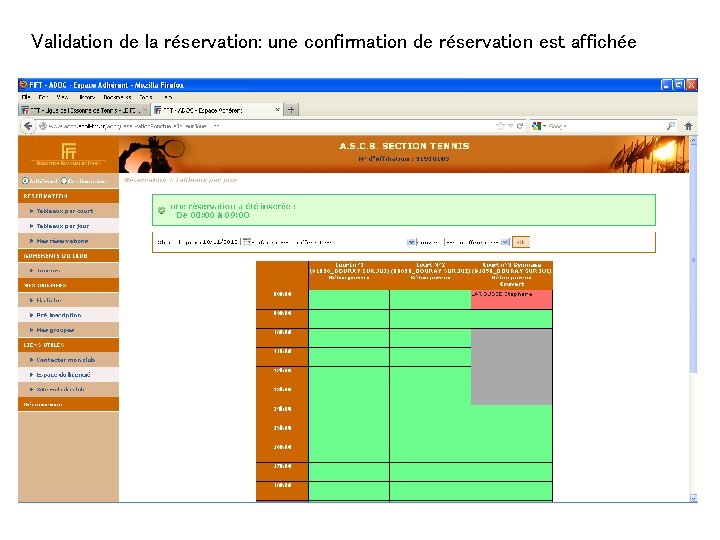Click favicon of Espace Adhérent tab
Screen dimensions: 720x540
click(158, 110)
